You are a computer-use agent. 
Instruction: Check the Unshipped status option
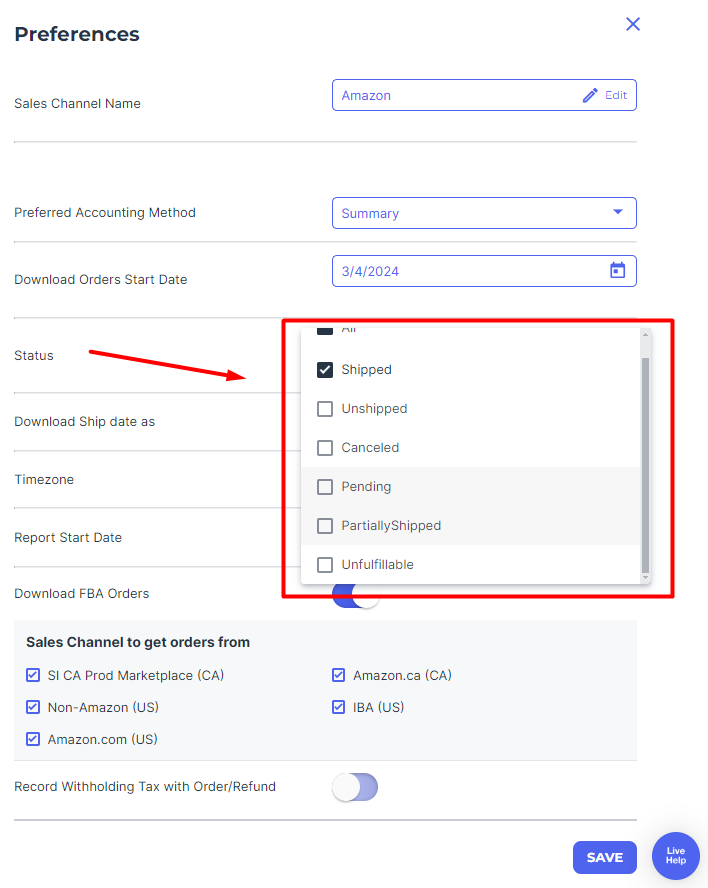point(325,409)
